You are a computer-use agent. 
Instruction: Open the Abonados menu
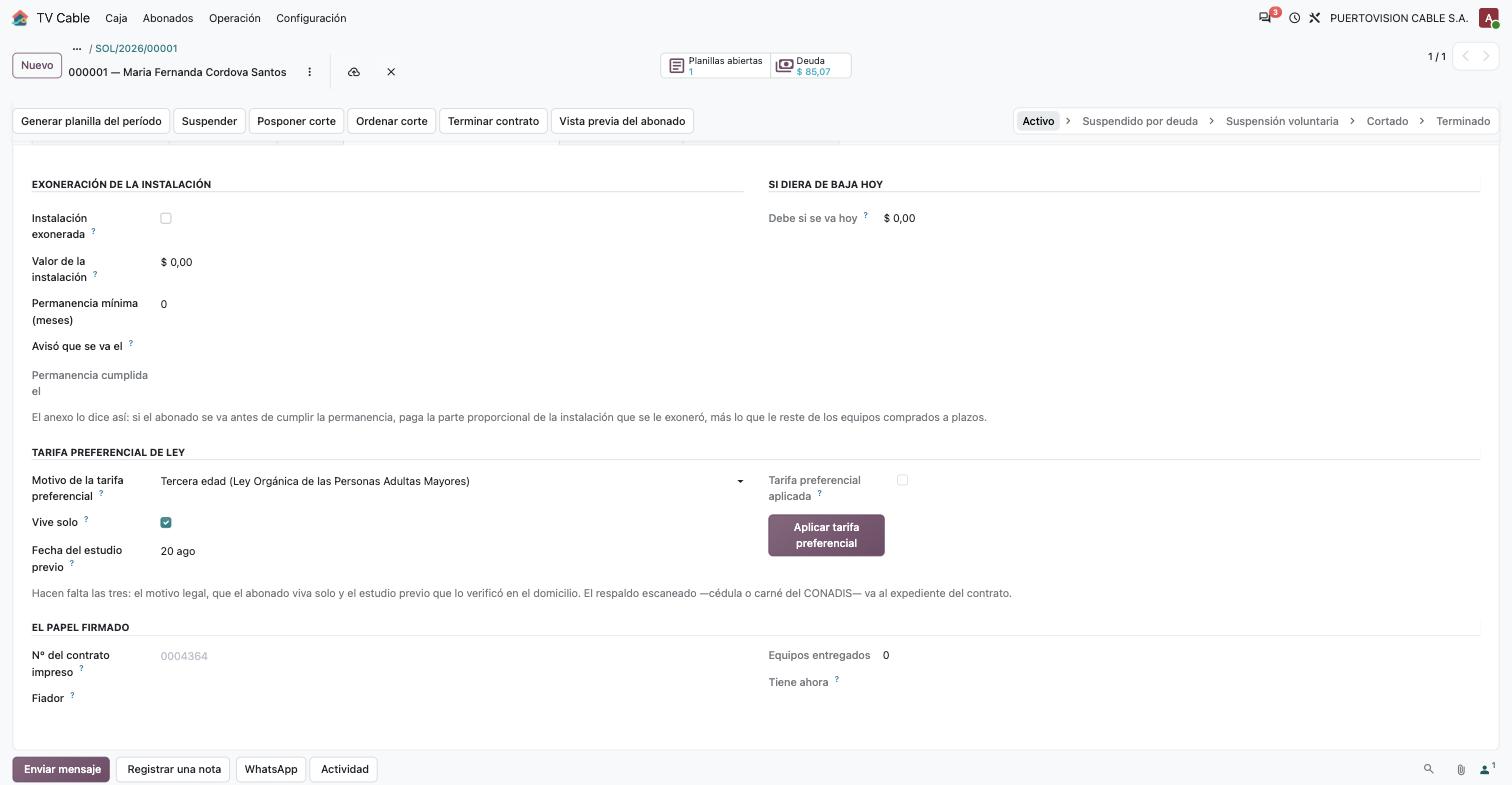click(168, 18)
